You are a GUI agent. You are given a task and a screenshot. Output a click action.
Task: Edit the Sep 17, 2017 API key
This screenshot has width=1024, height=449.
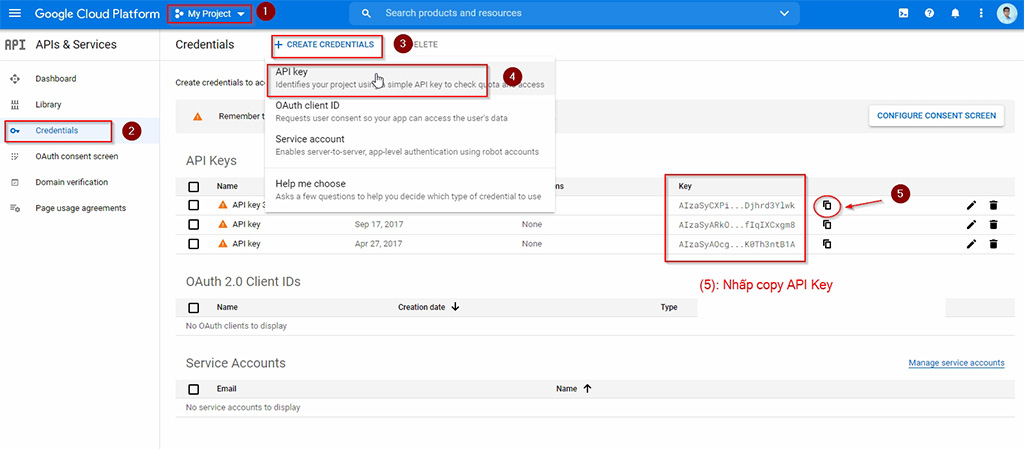[x=971, y=224]
